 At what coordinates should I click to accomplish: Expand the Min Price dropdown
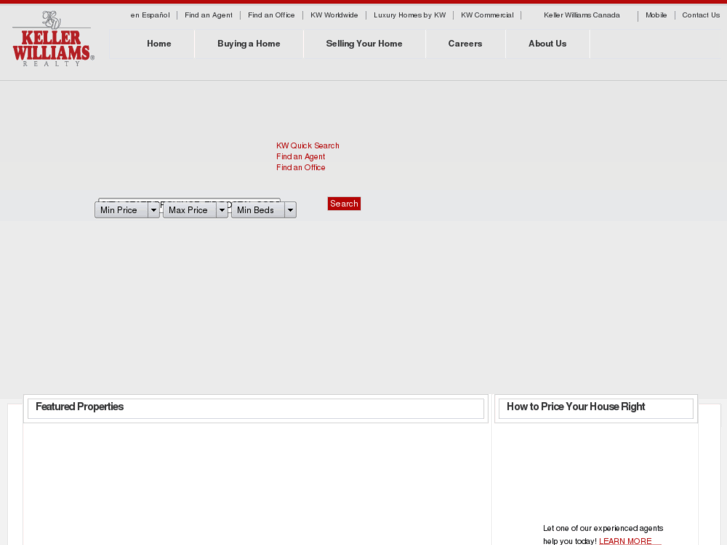click(127, 210)
